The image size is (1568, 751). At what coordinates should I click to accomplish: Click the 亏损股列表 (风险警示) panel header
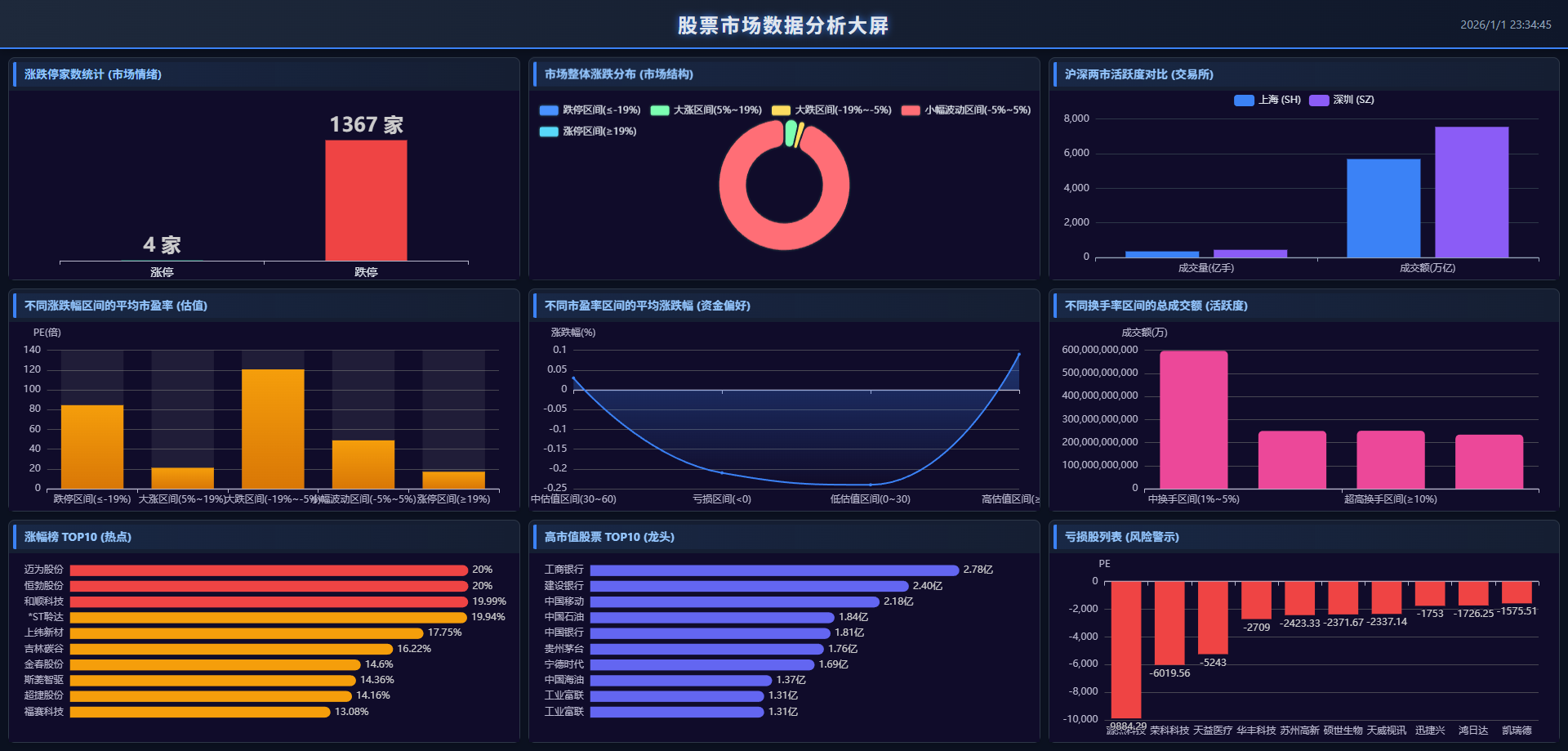1121,537
